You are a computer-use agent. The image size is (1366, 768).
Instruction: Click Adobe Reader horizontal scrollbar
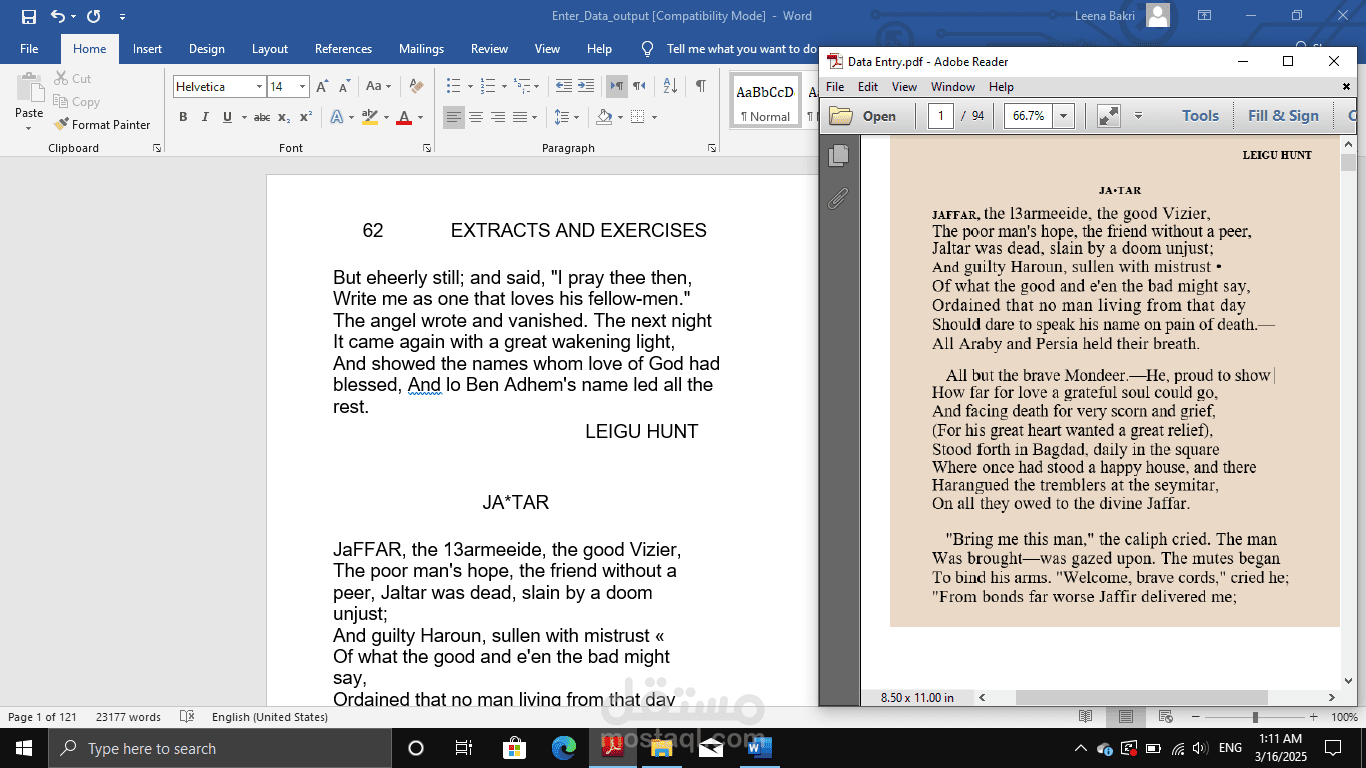point(1141,697)
